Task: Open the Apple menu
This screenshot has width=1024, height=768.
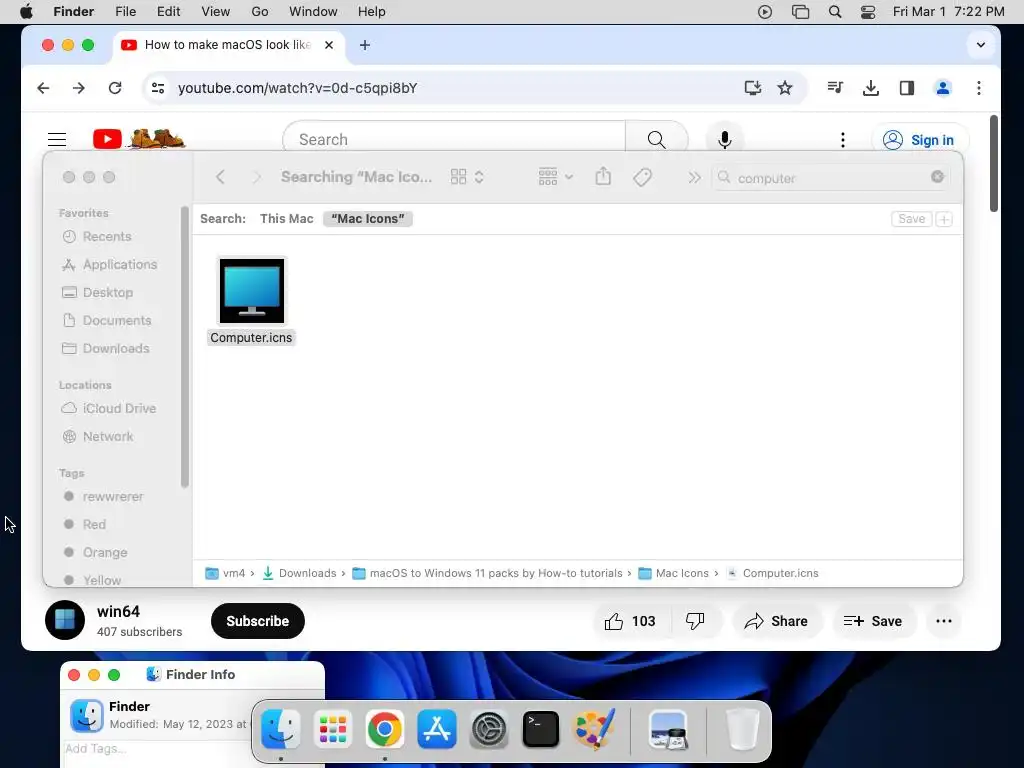Action: click(26, 12)
